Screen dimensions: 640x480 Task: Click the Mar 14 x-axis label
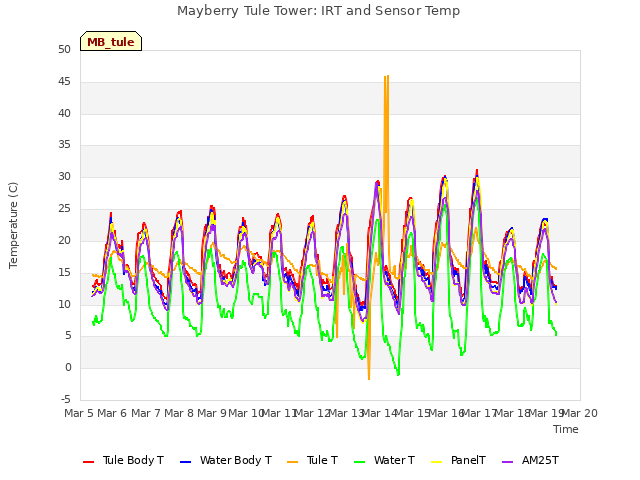(x=380, y=413)
